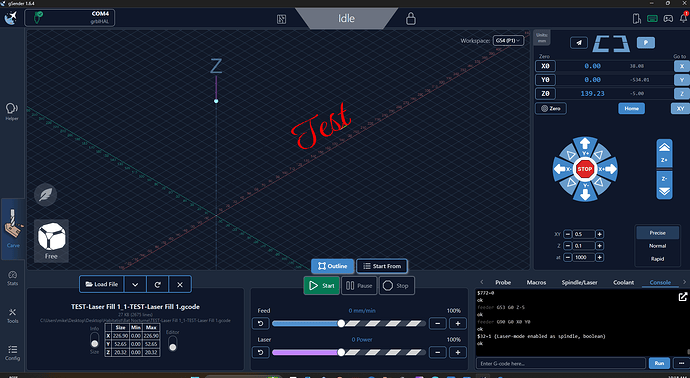
Task: Close the loaded gcode file
Action: [180, 284]
